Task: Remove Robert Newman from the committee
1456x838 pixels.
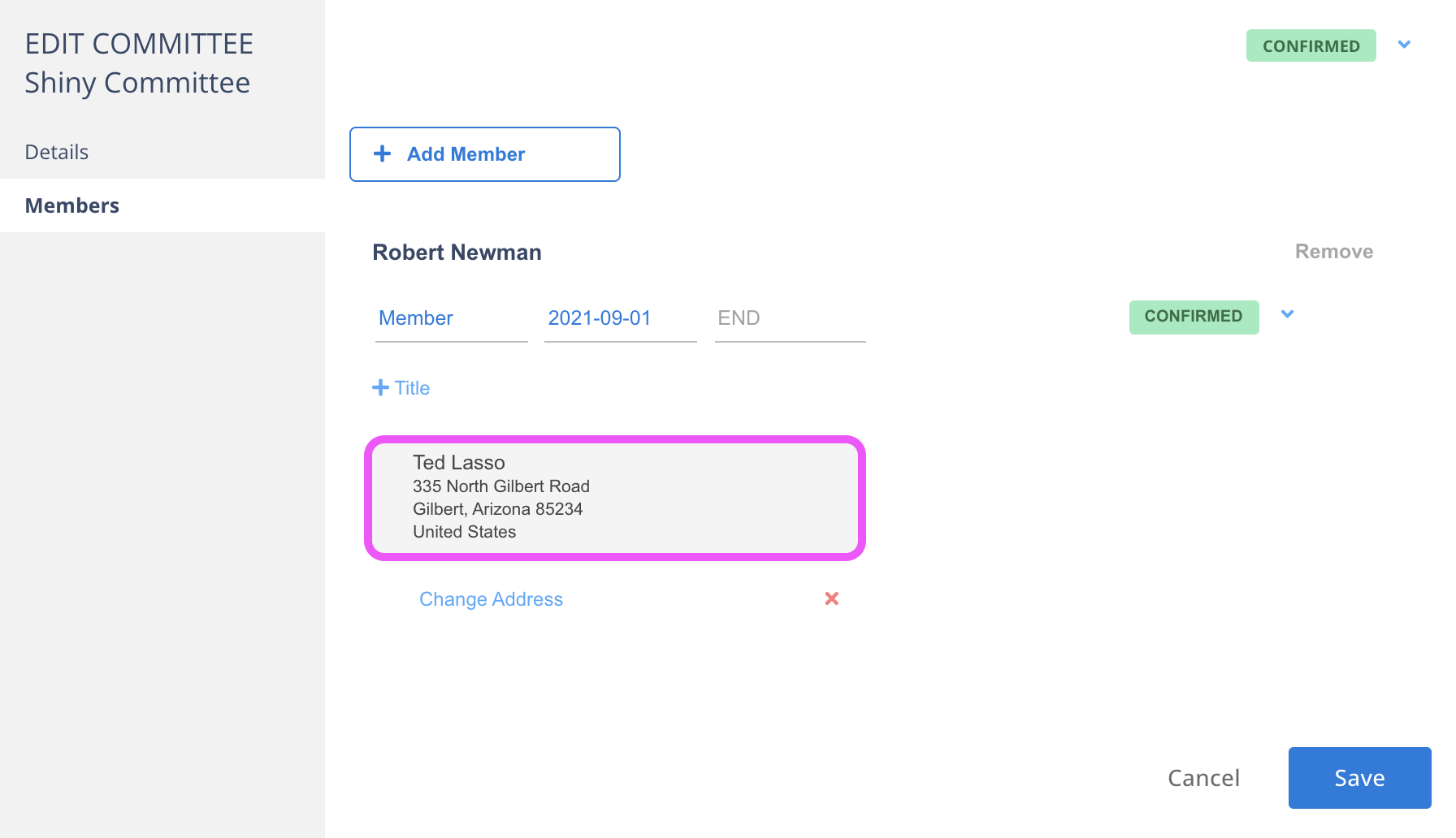Action: pyautogui.click(x=1333, y=252)
